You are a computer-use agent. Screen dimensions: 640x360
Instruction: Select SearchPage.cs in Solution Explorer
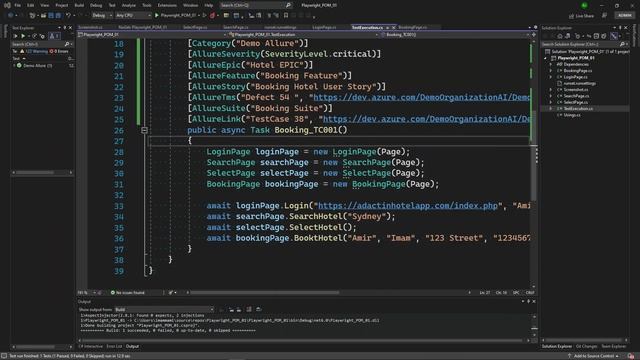point(576,96)
